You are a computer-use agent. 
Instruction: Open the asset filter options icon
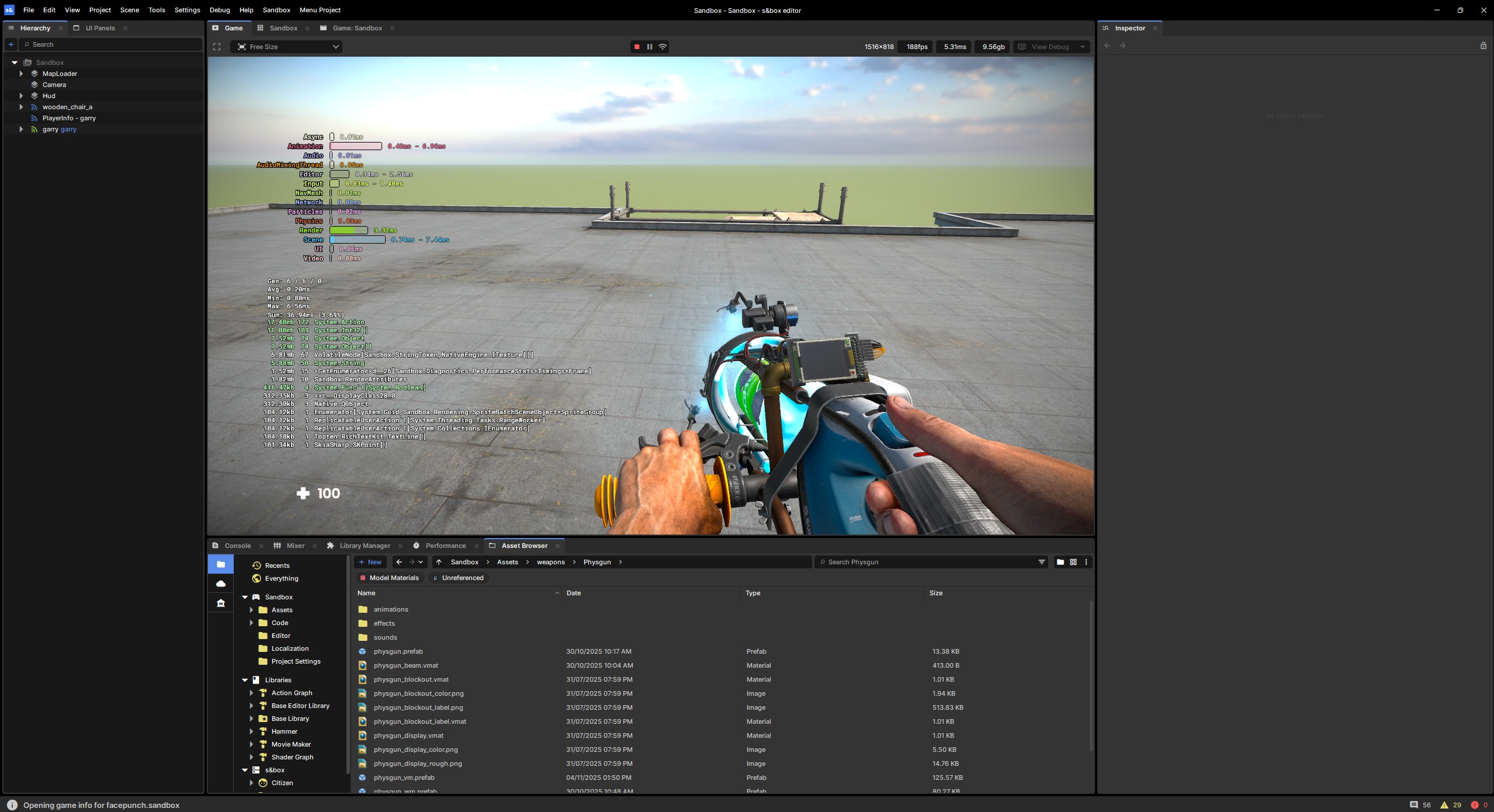point(1042,562)
